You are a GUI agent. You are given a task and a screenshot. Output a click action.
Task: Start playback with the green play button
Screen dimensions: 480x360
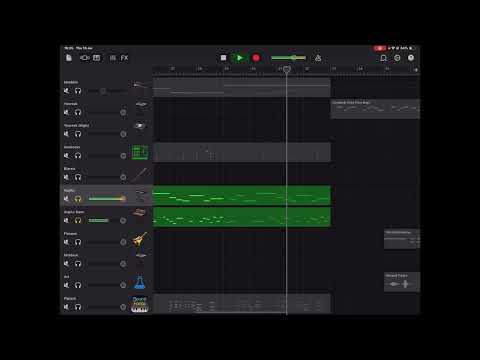[x=239, y=58]
